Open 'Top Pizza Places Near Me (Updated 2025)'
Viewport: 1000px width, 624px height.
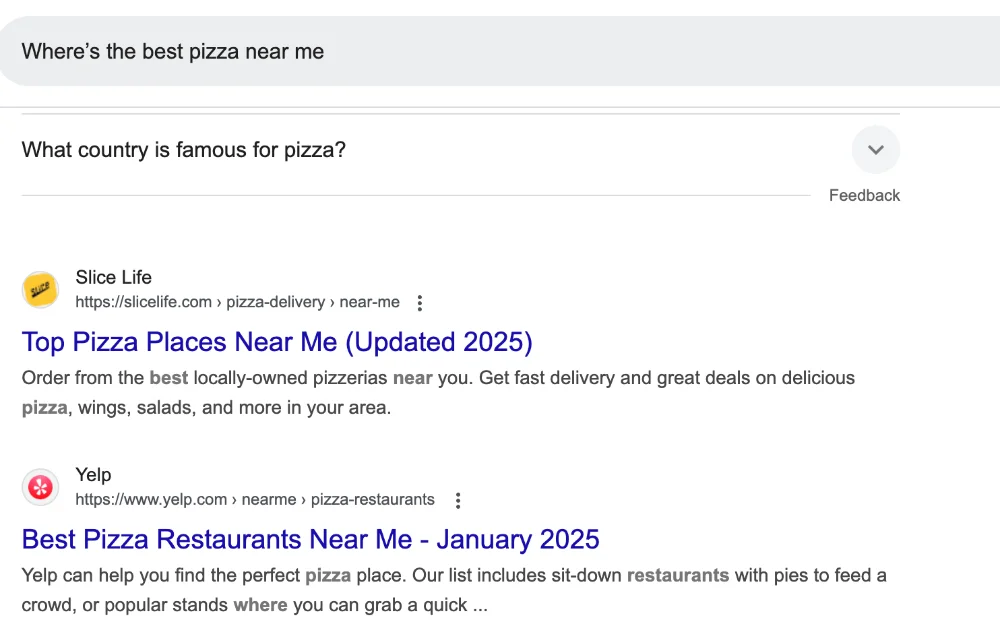coord(277,342)
